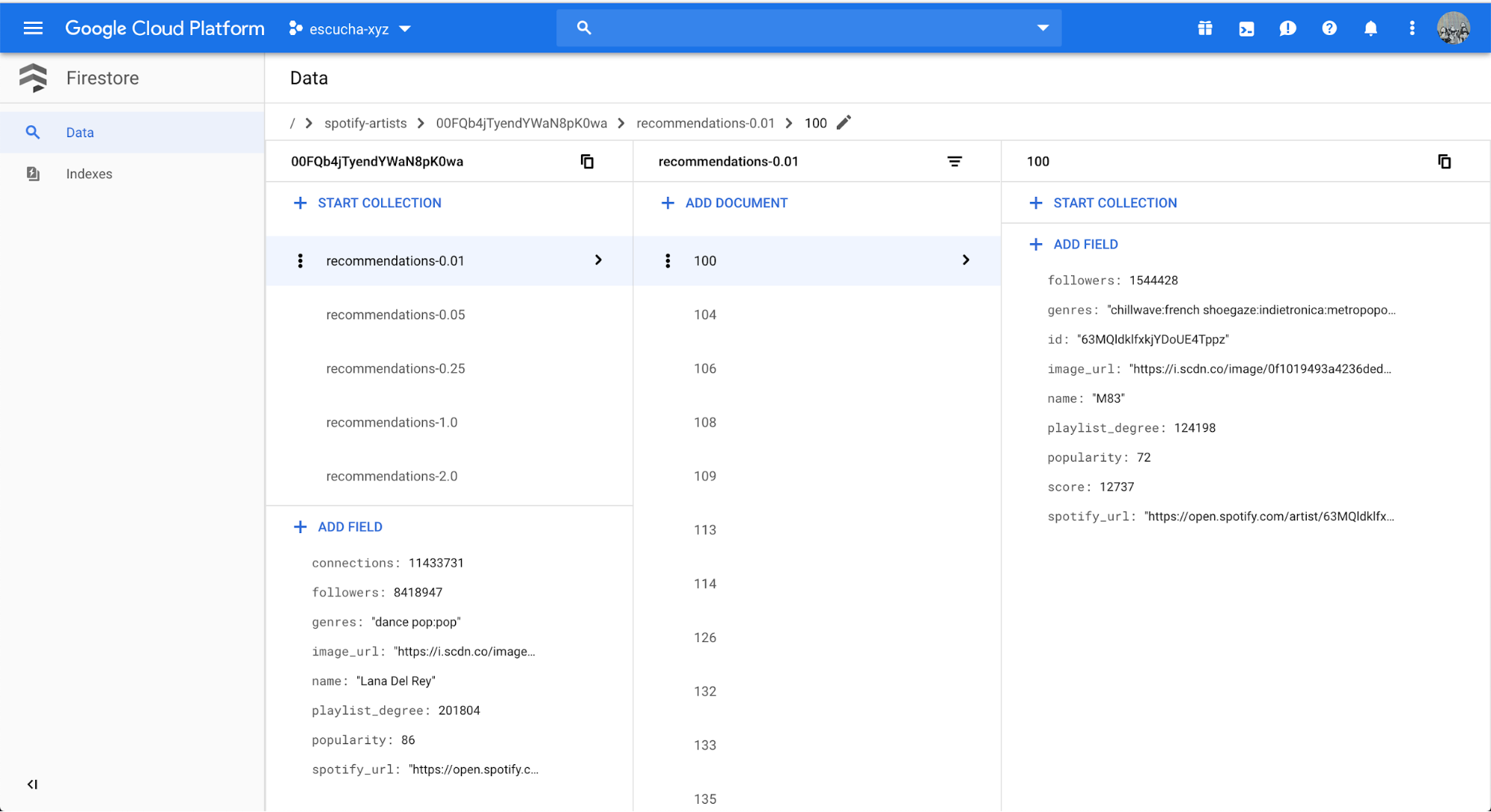Go to root path slash in breadcrumb

coord(292,123)
